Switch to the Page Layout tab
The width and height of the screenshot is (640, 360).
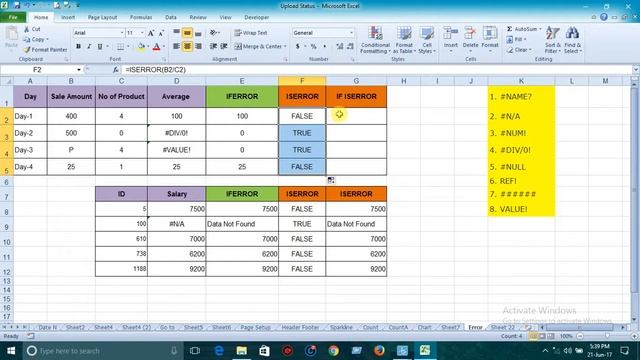coord(102,18)
